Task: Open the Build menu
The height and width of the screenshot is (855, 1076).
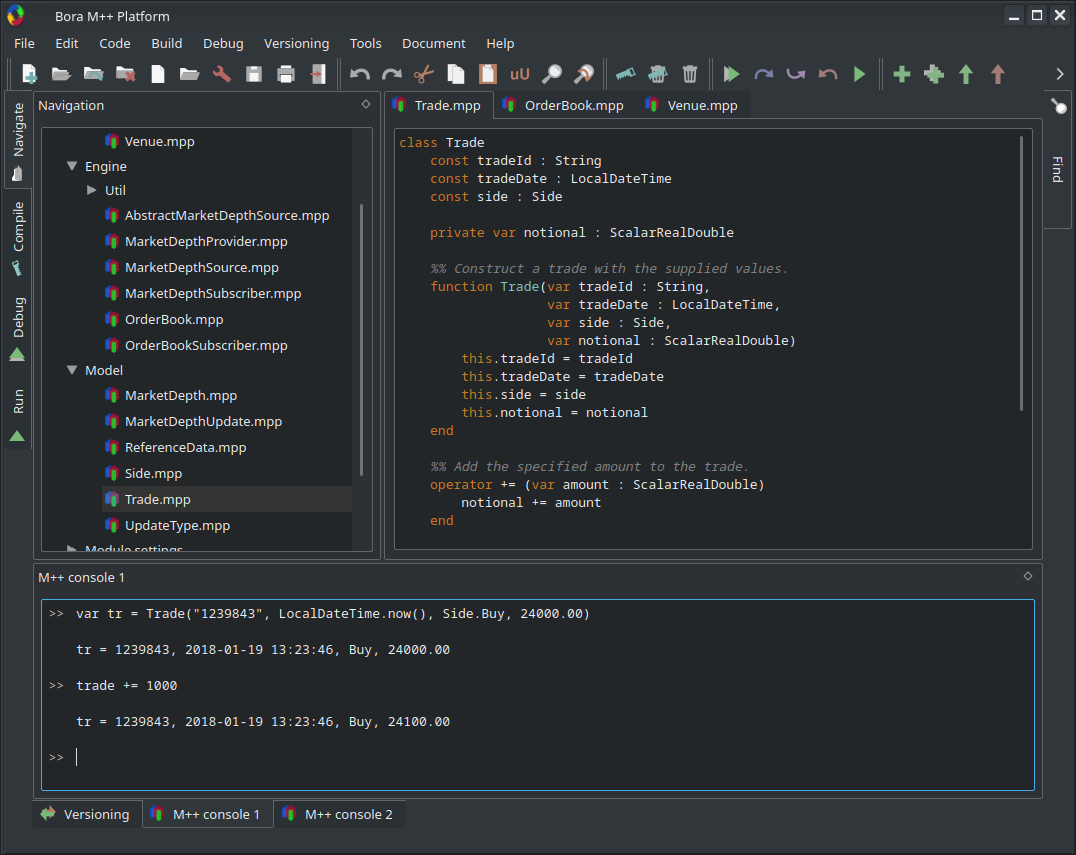Action: (x=167, y=43)
